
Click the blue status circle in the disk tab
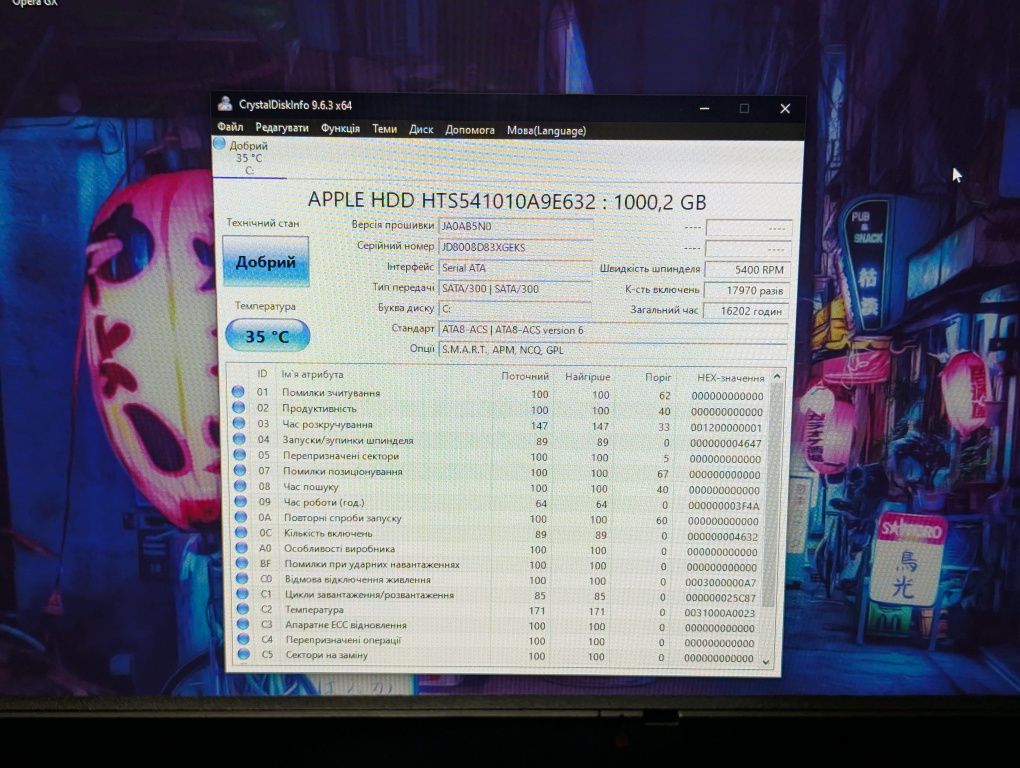coord(219,144)
